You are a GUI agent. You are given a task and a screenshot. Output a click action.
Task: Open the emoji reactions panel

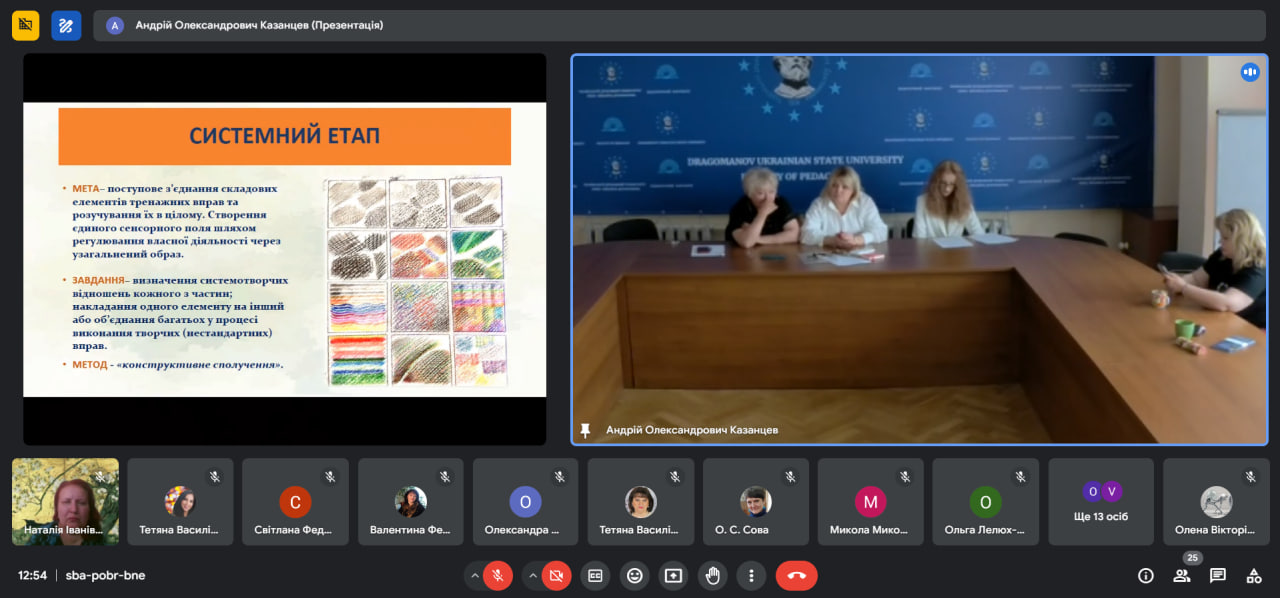[634, 575]
